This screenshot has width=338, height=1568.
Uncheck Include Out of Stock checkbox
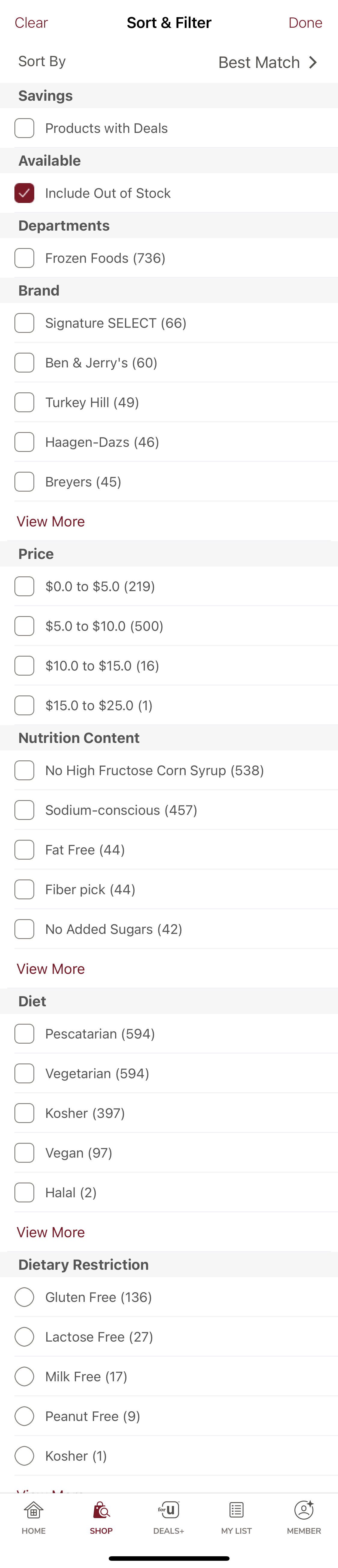click(x=24, y=193)
